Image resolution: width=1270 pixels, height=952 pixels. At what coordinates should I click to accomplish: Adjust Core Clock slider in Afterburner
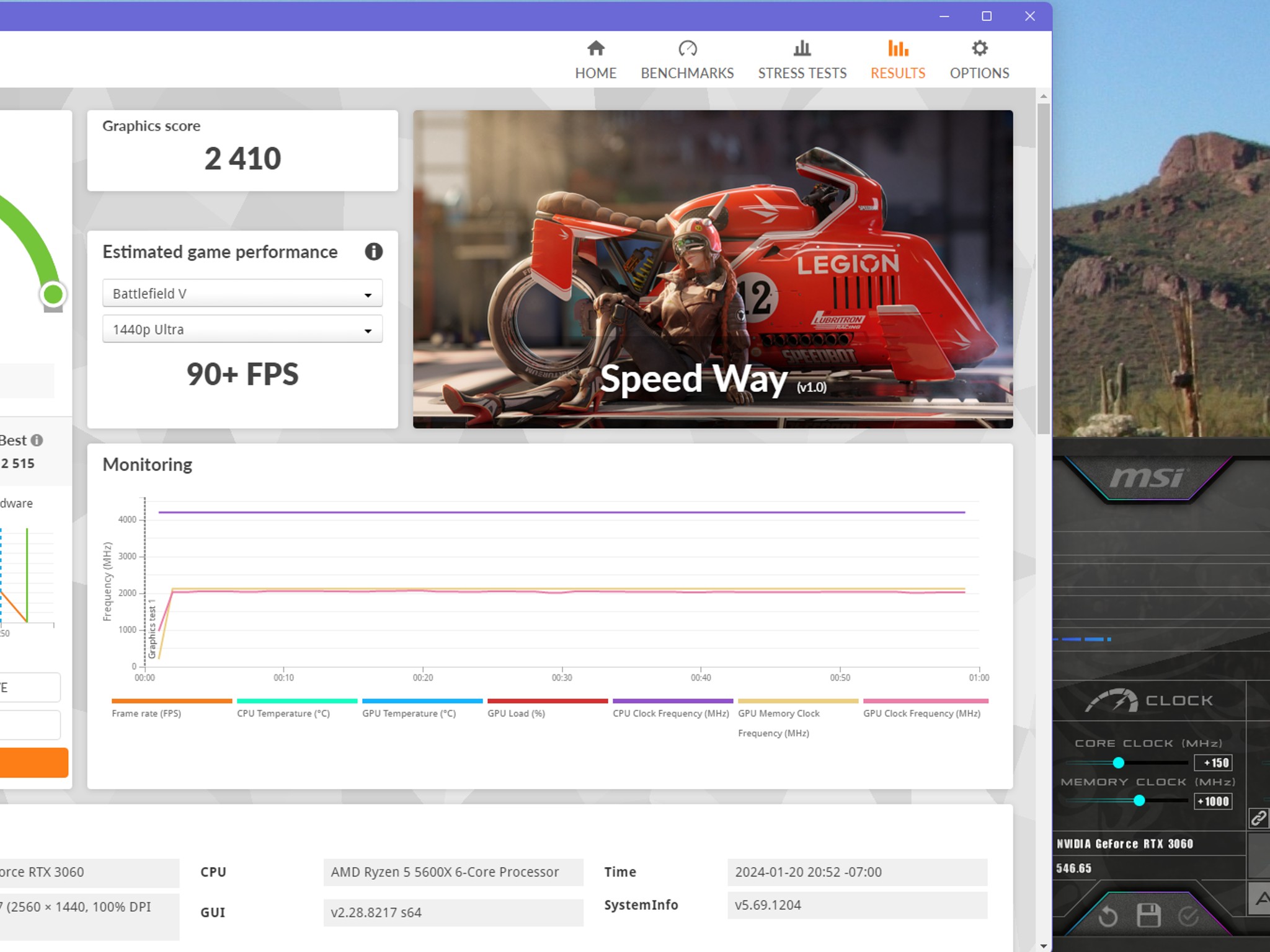1118,762
